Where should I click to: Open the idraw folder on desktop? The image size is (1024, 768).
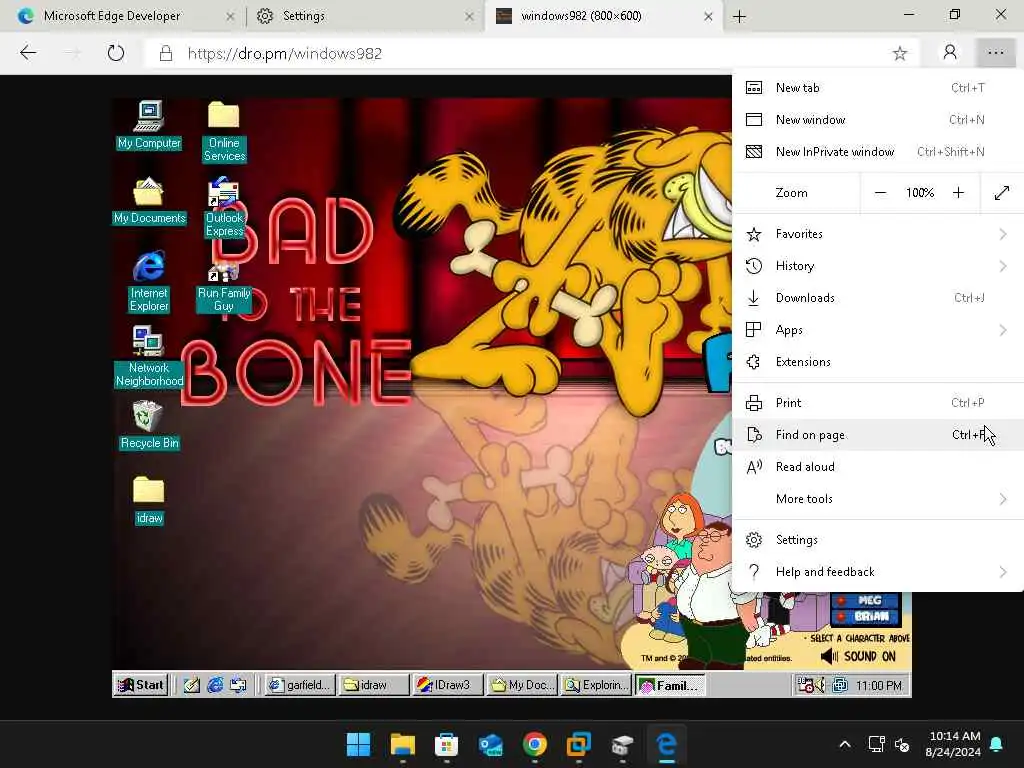point(149,500)
